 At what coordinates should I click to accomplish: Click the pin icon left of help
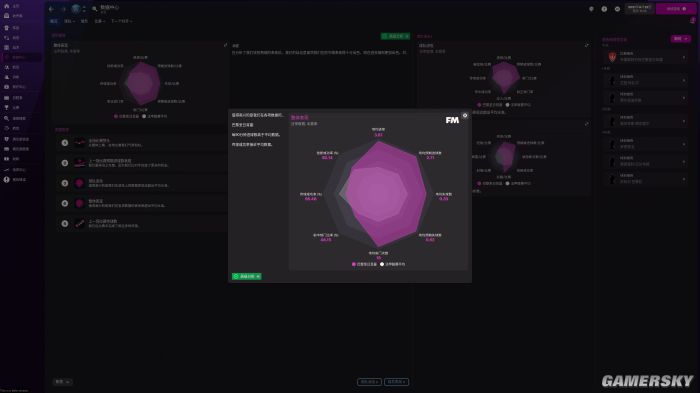[591, 9]
